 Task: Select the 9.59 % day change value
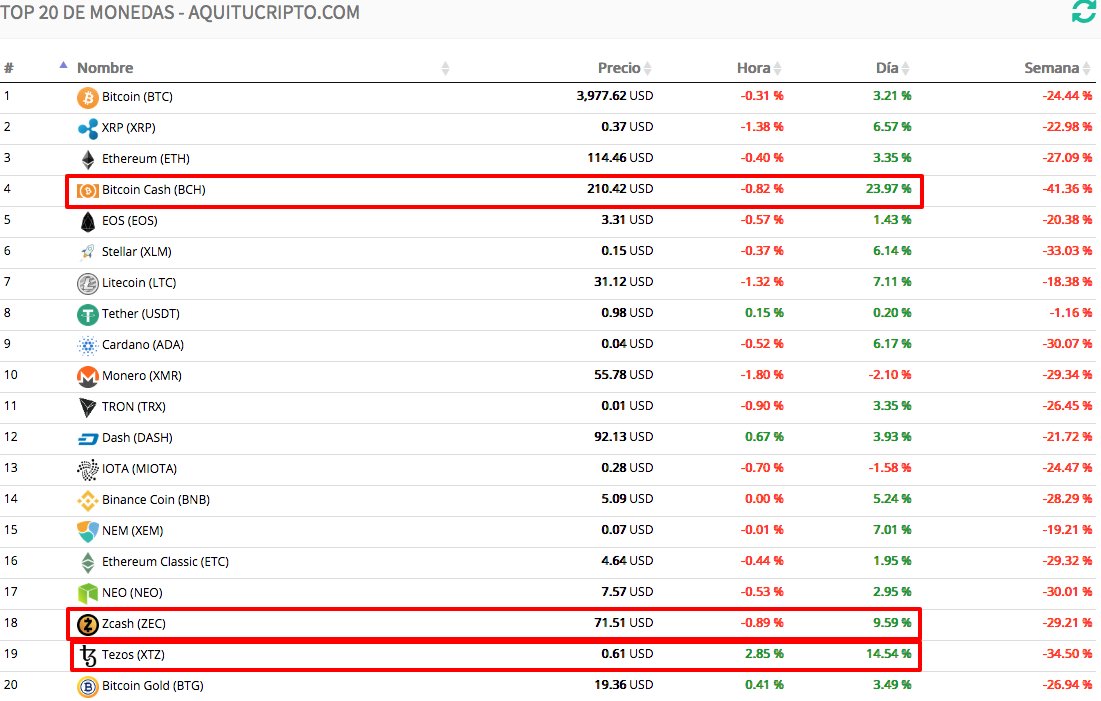[x=892, y=623]
